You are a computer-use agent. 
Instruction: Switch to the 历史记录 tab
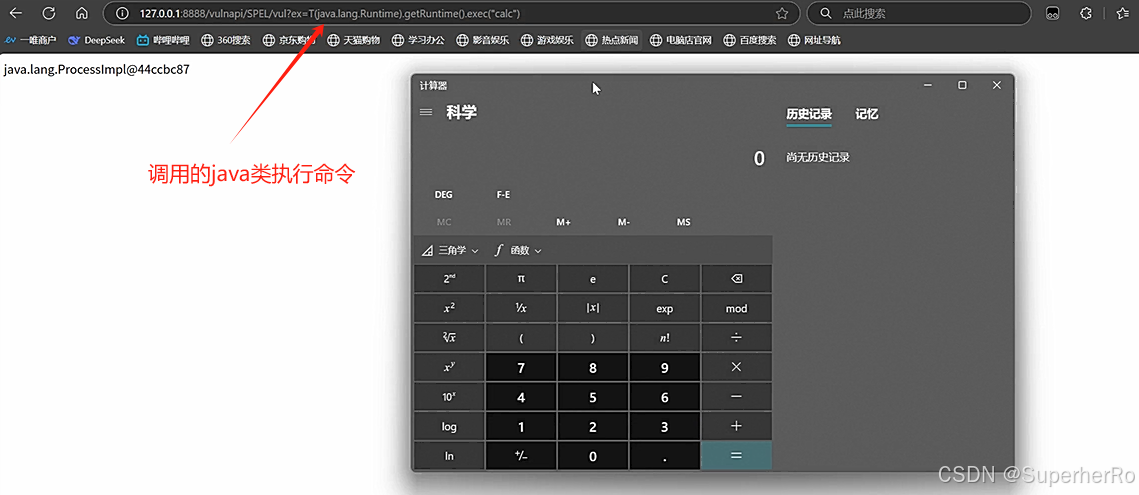click(x=808, y=114)
